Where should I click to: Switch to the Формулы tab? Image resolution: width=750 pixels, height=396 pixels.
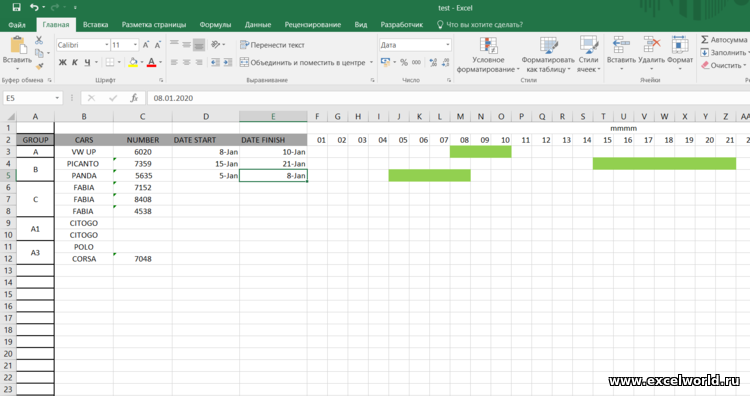pyautogui.click(x=215, y=24)
